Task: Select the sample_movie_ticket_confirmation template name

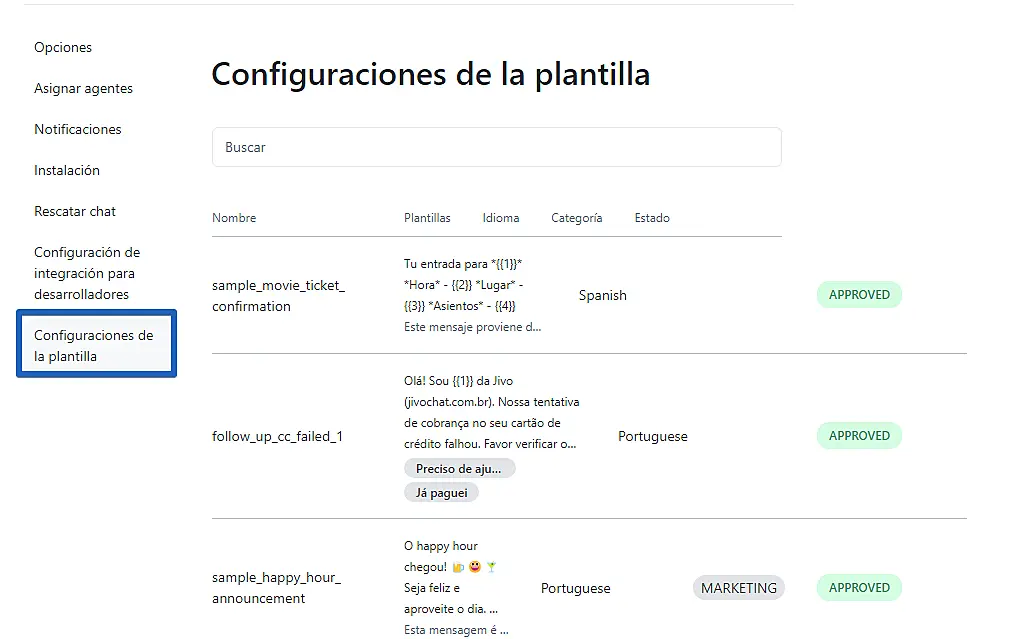Action: click(x=278, y=296)
